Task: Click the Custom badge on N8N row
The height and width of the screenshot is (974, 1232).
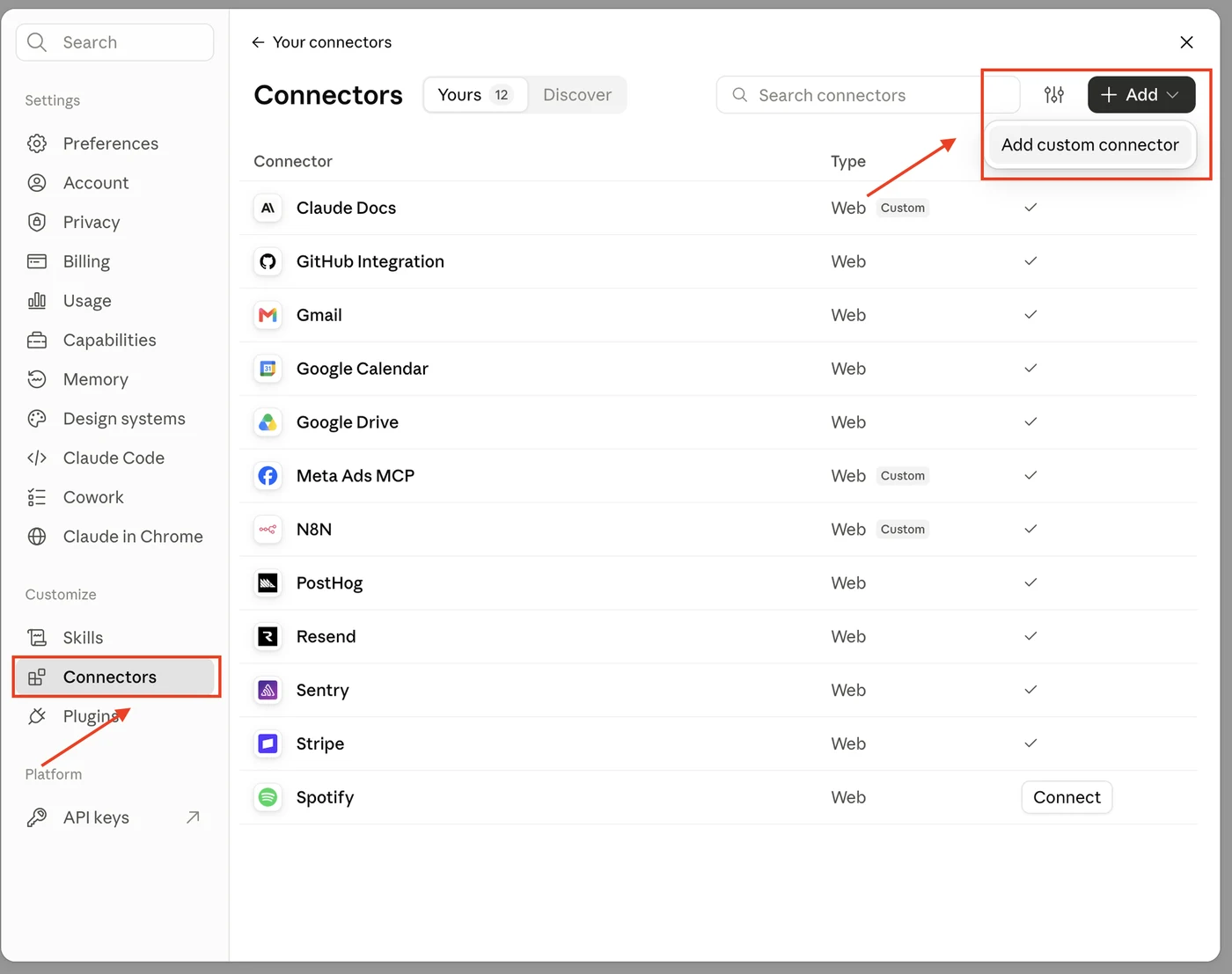Action: [903, 530]
